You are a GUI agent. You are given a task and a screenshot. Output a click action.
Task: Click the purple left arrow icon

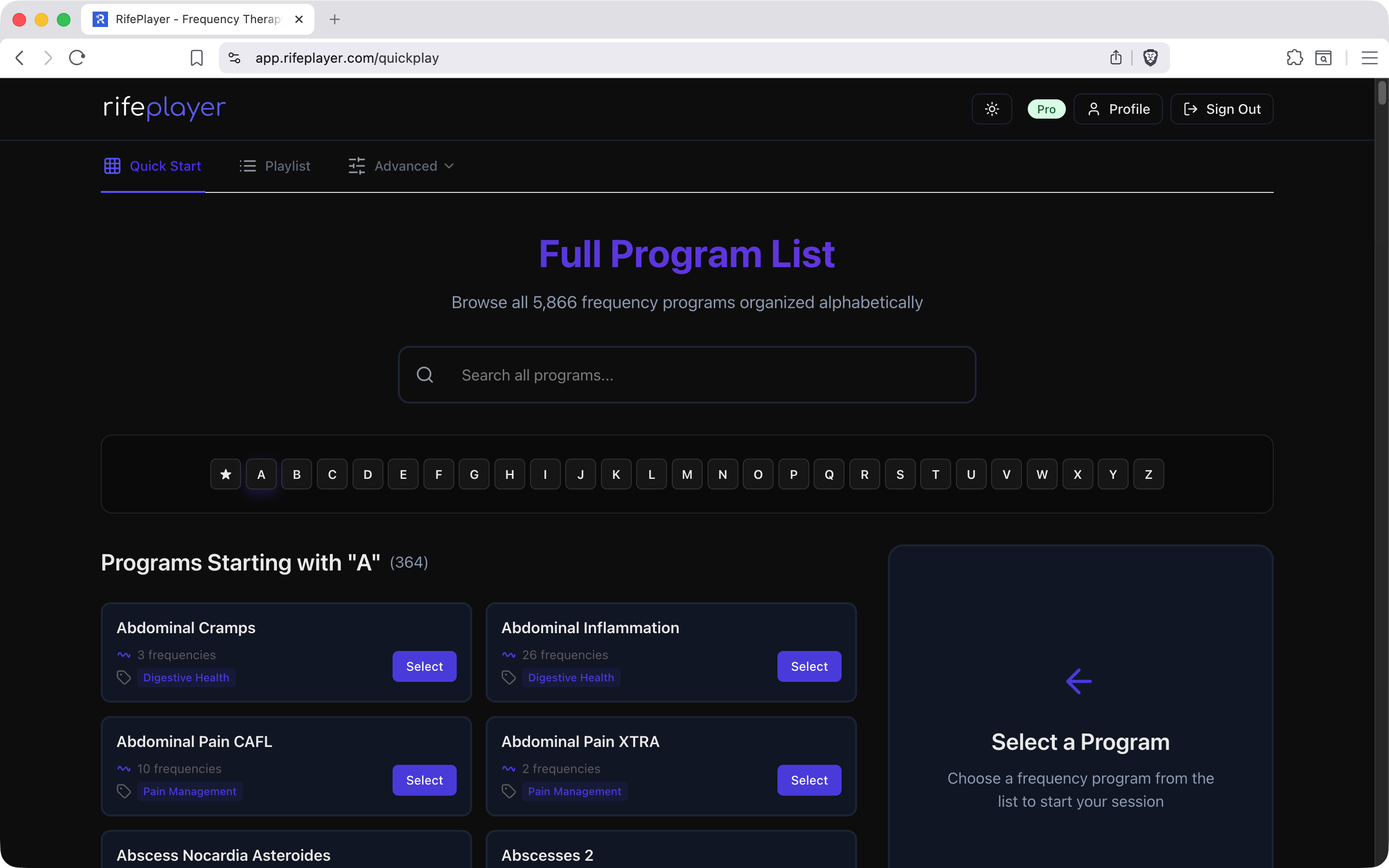click(x=1079, y=681)
